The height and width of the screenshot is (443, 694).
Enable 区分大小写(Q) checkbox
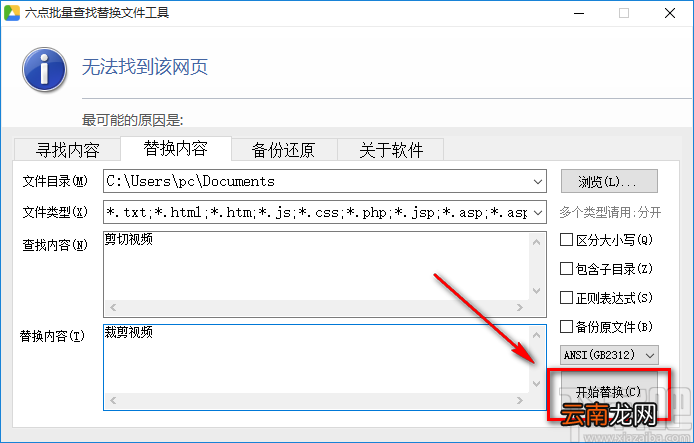coord(606,240)
